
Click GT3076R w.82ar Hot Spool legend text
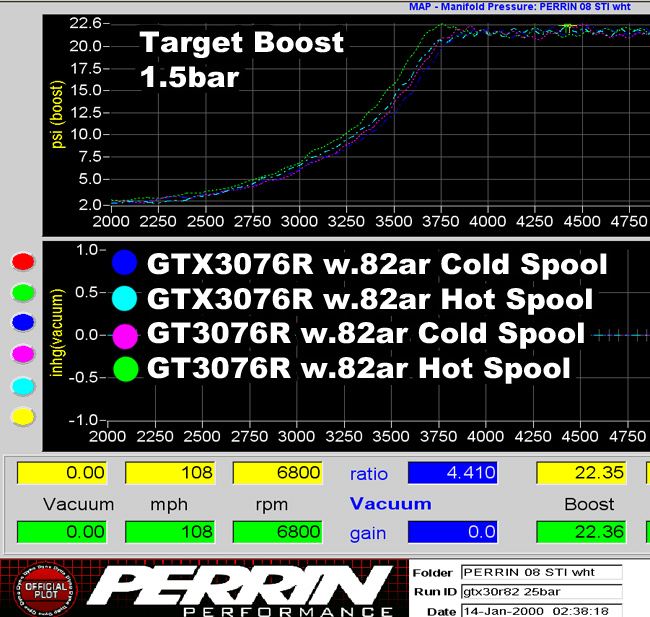pyautogui.click(x=359, y=368)
